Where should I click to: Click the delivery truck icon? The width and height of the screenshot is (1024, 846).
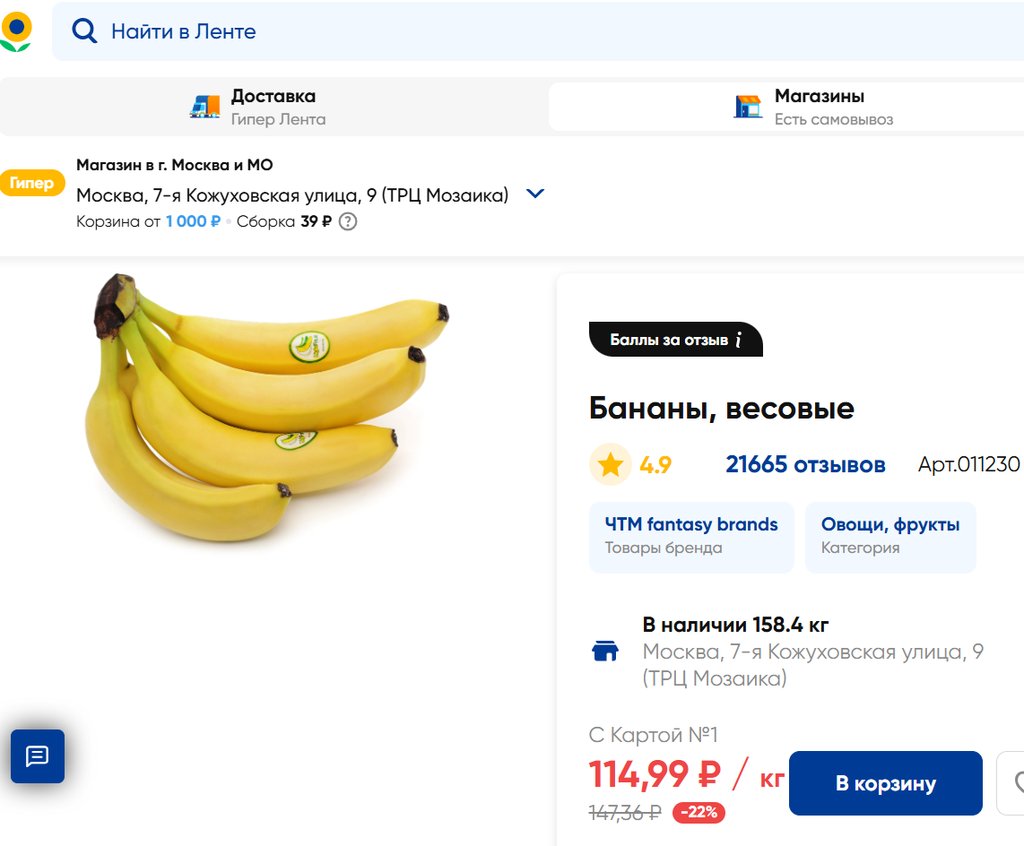205,107
